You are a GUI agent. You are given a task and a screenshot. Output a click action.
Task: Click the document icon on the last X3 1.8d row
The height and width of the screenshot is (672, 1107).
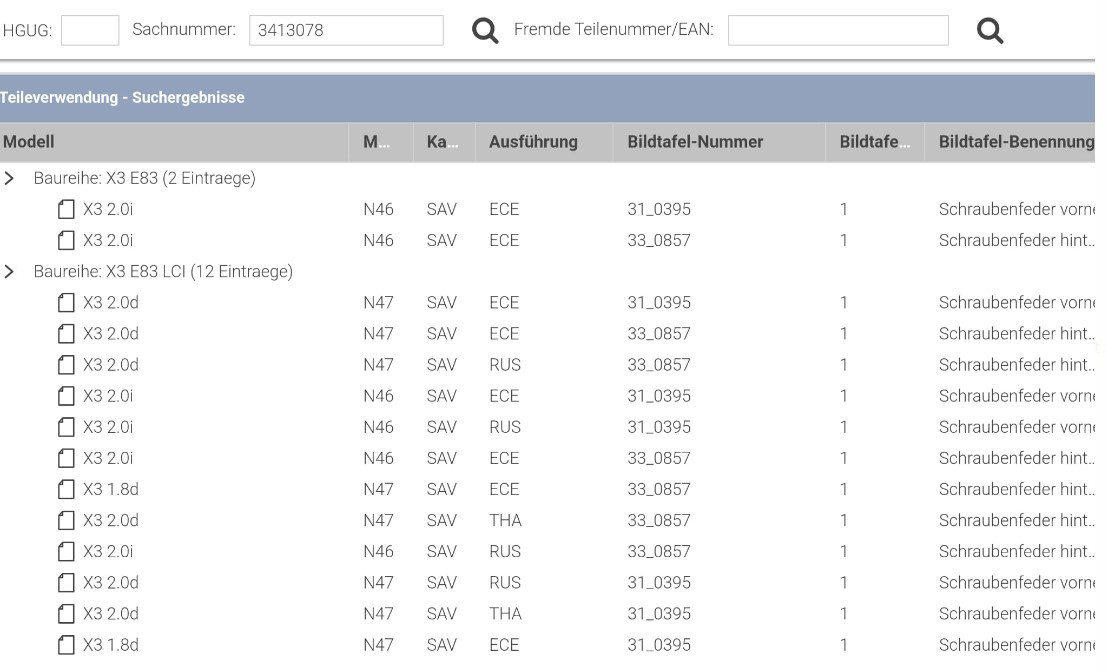[x=66, y=644]
